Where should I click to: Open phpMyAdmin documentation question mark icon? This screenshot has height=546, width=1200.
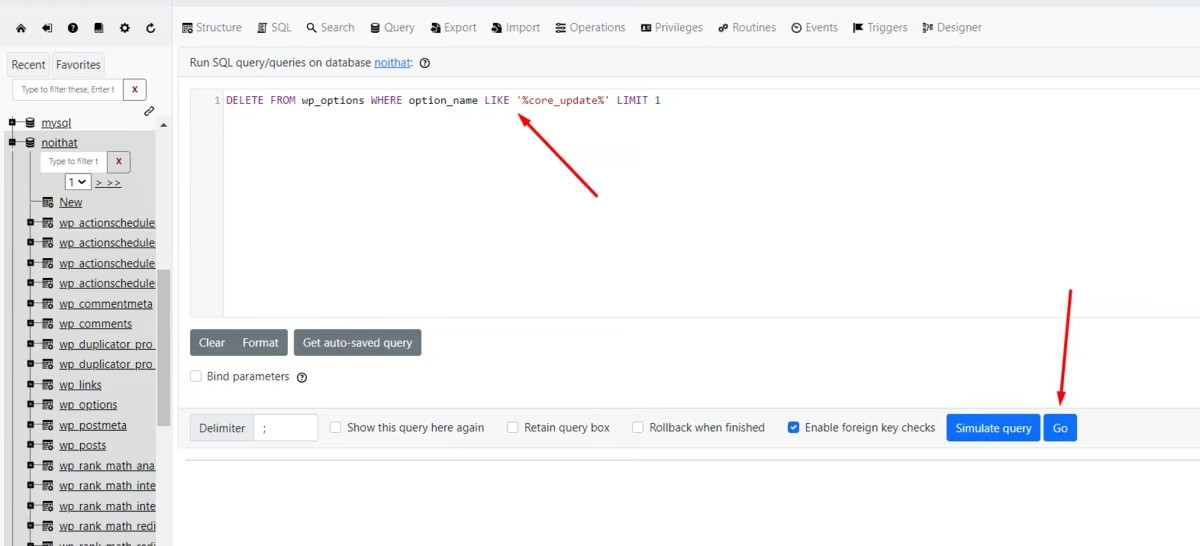tap(73, 28)
